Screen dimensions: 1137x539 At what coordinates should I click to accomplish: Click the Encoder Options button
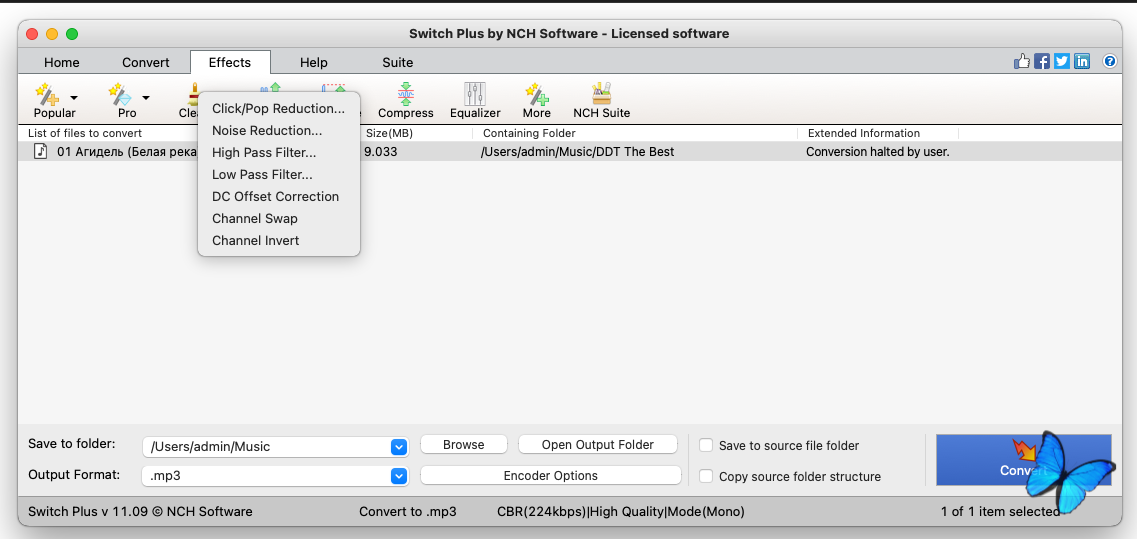pos(550,476)
